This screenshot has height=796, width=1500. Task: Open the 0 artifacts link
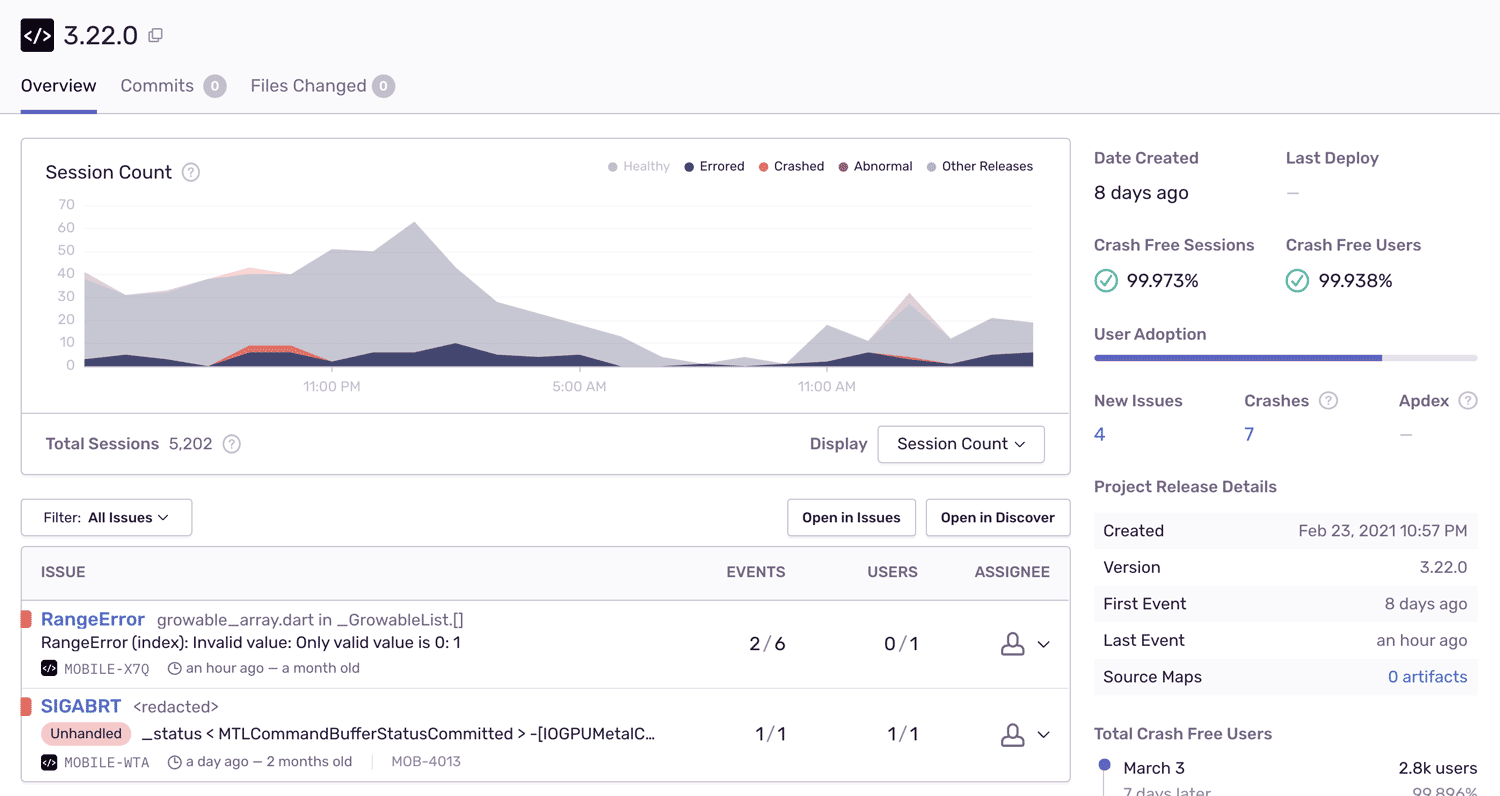(1427, 677)
